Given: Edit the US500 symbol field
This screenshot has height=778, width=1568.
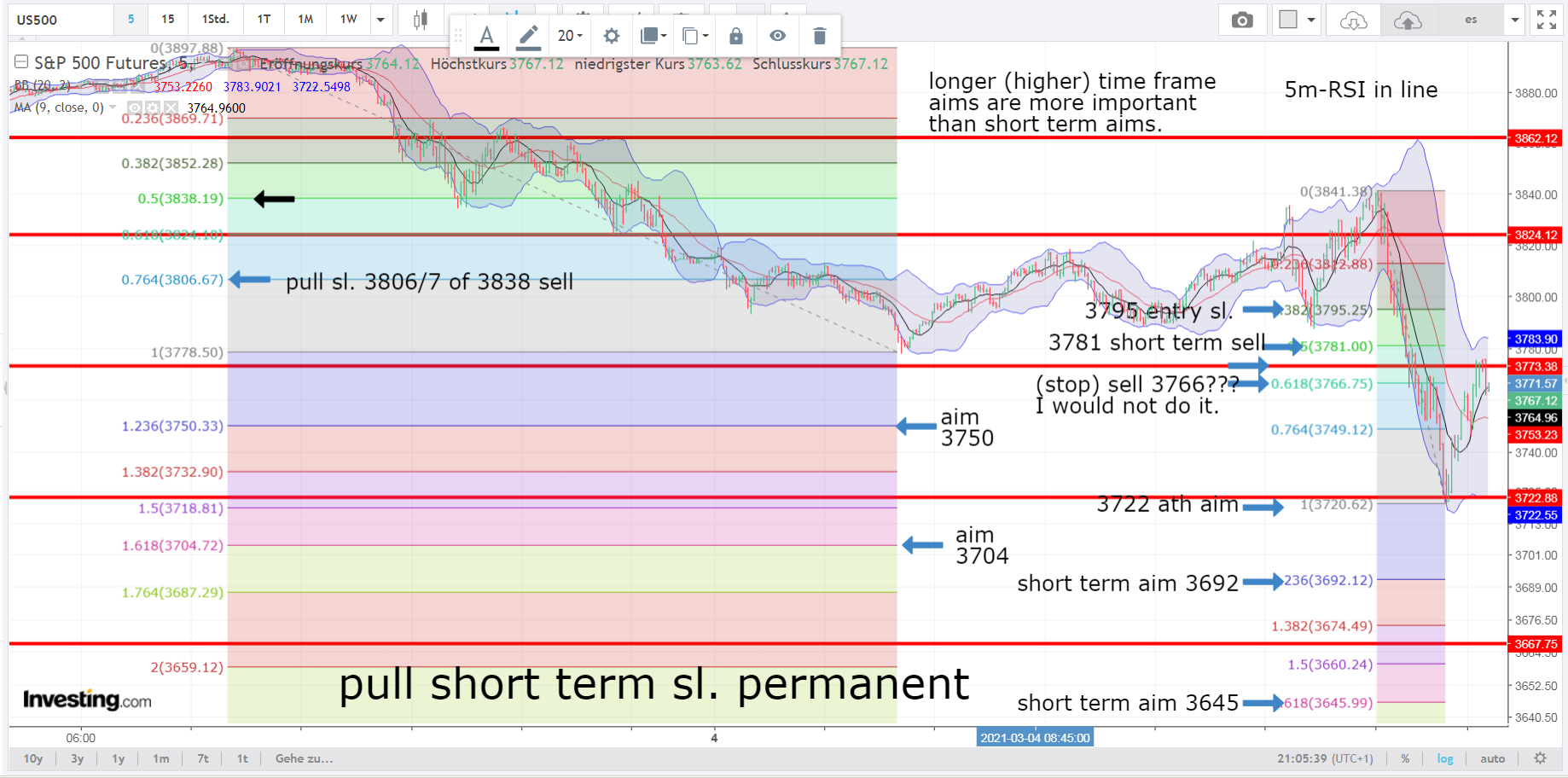Looking at the screenshot, I should point(60,20).
